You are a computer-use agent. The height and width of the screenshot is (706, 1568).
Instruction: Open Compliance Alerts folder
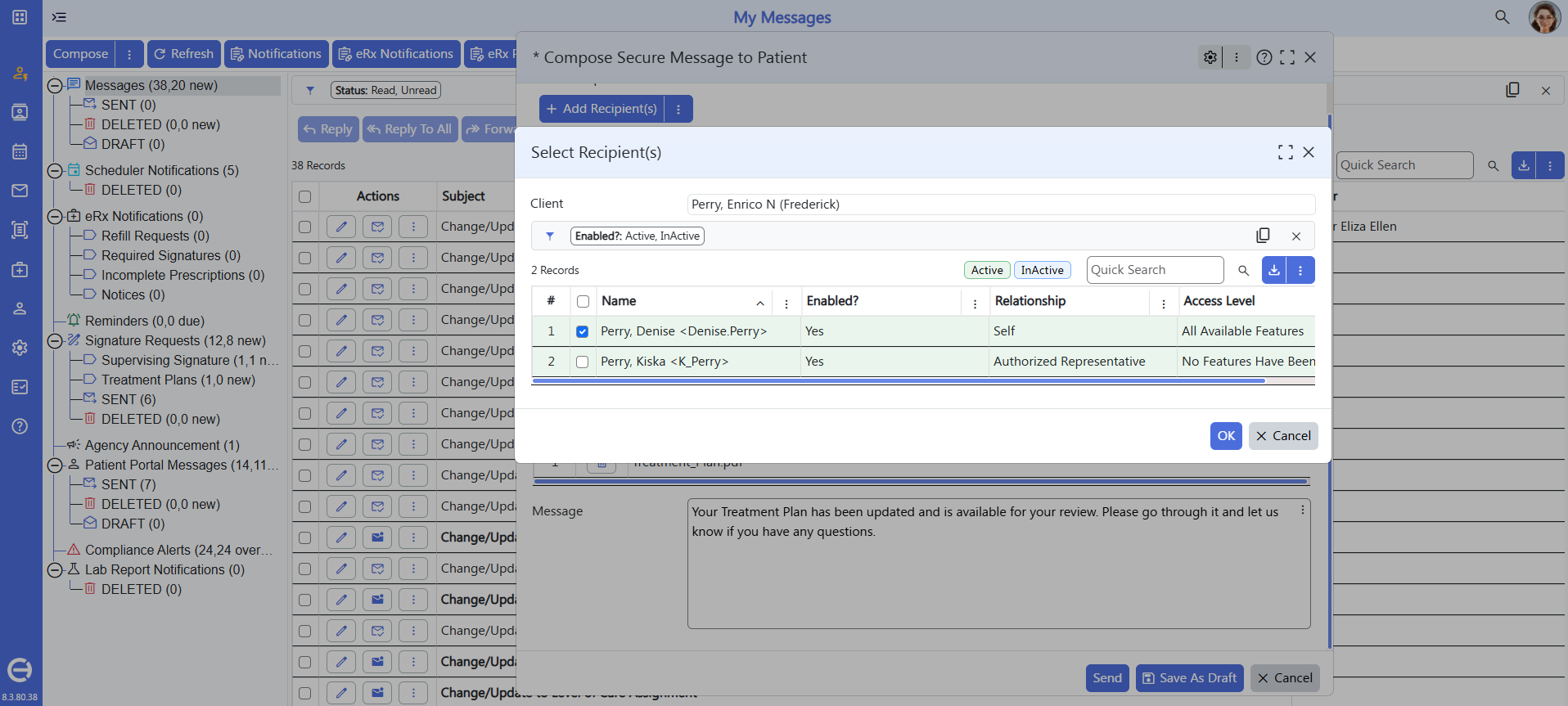[178, 550]
